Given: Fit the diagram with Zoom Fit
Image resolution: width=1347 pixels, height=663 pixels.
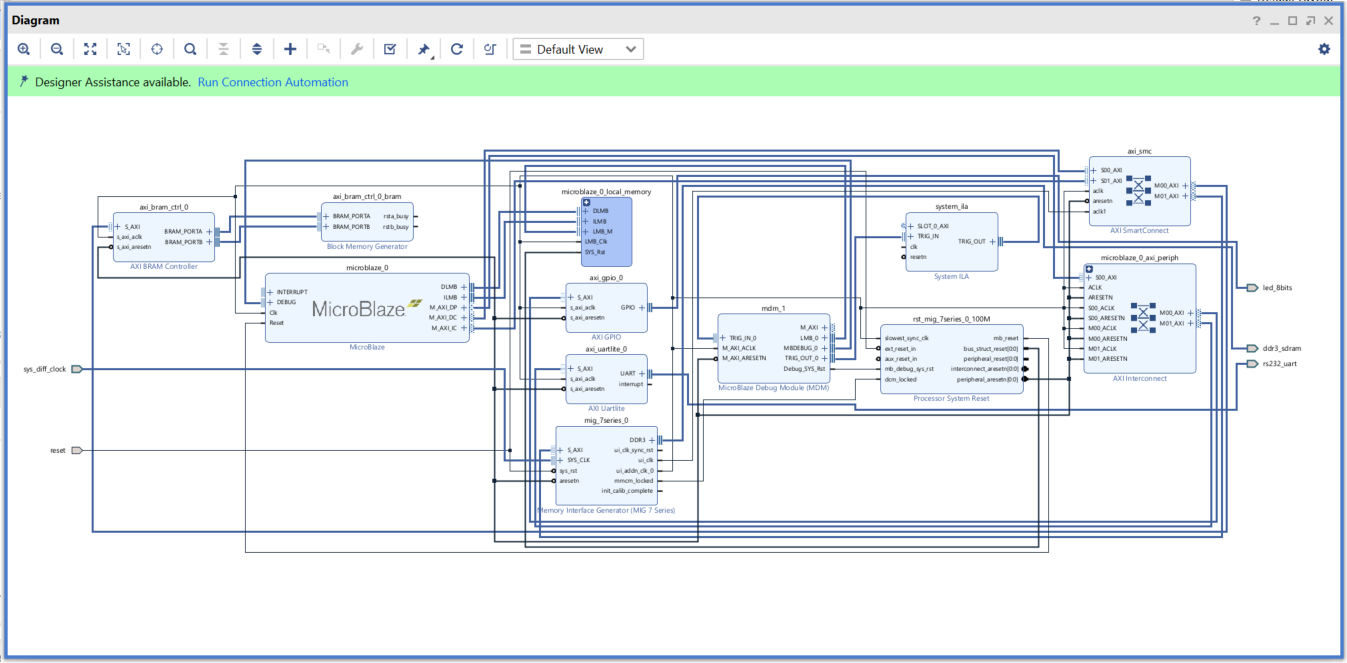Looking at the screenshot, I should 90,49.
